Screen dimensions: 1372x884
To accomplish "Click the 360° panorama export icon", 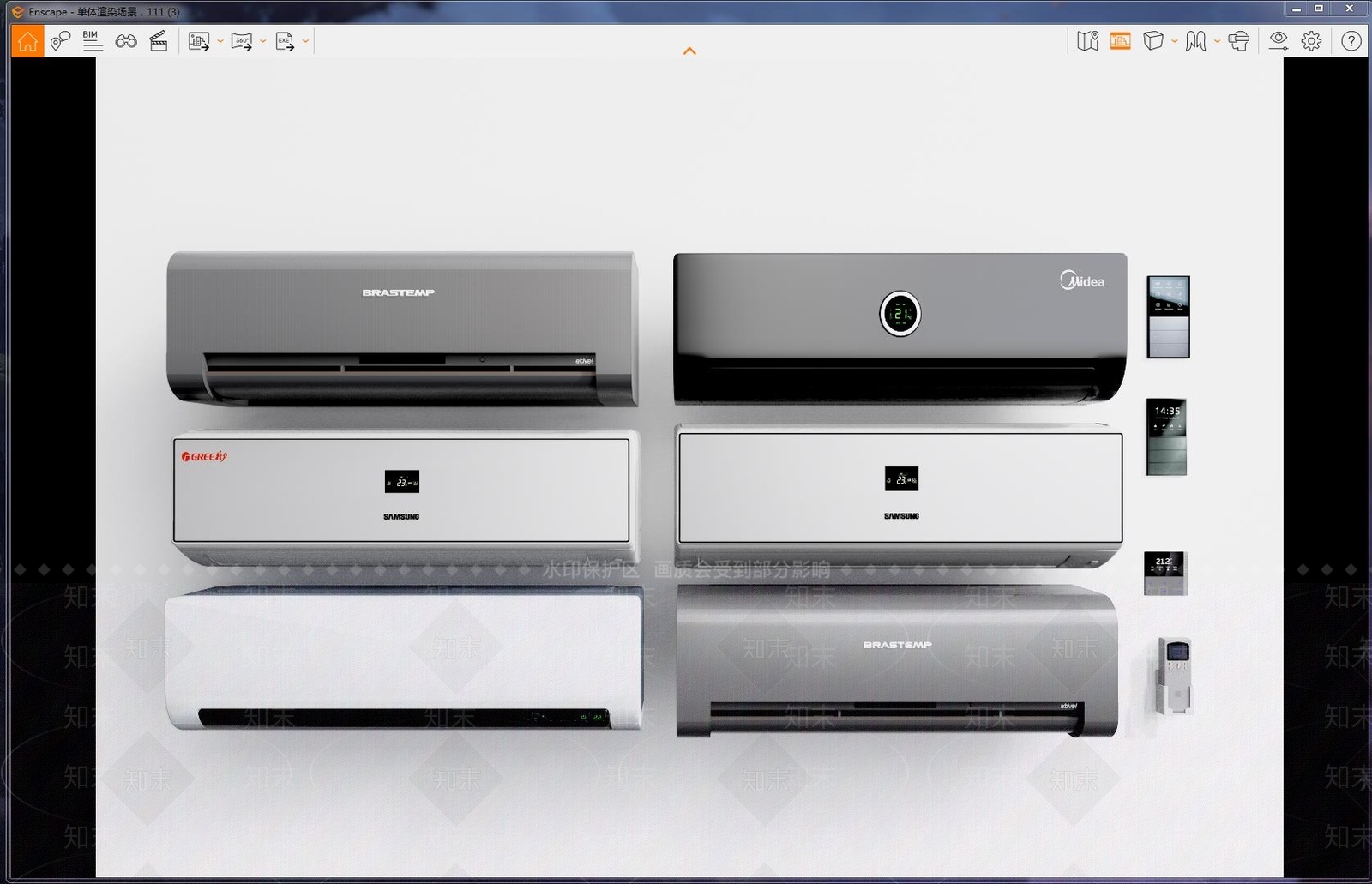I will click(x=242, y=41).
